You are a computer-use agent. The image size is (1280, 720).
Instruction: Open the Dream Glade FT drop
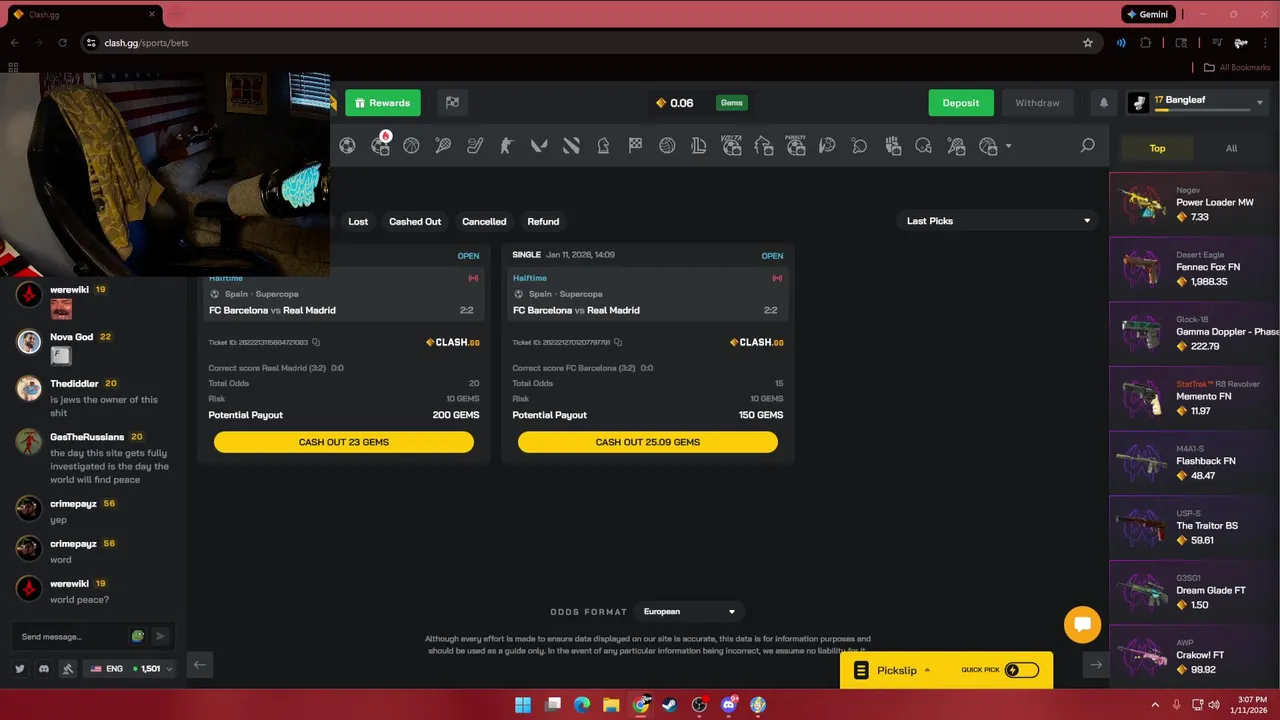(1195, 592)
